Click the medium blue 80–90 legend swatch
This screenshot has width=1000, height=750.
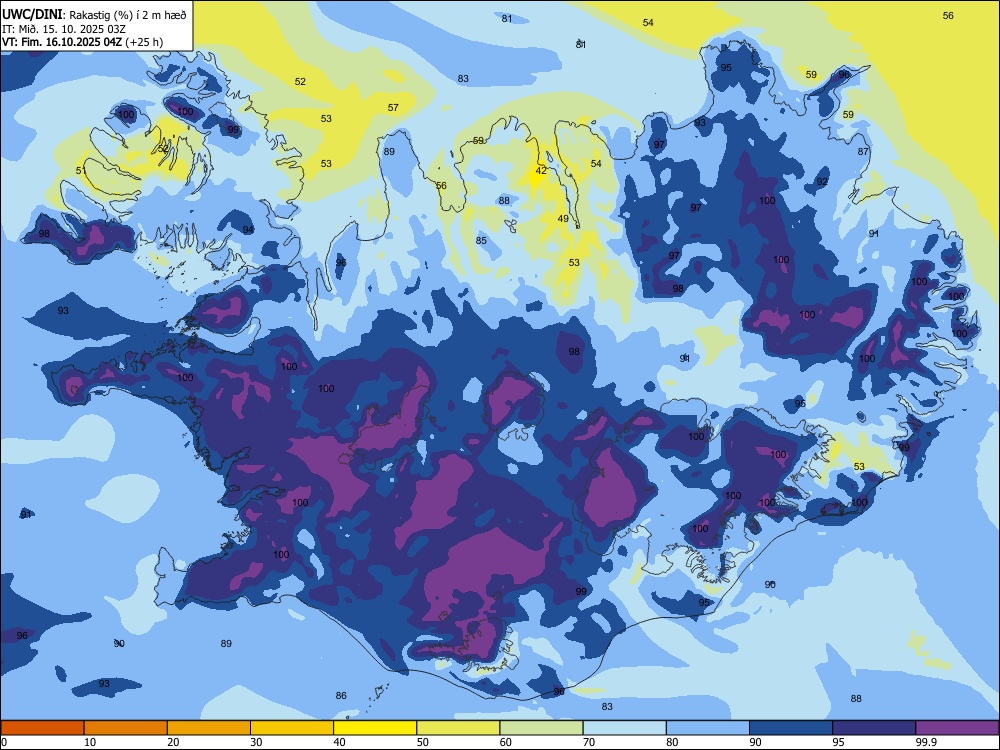click(707, 728)
